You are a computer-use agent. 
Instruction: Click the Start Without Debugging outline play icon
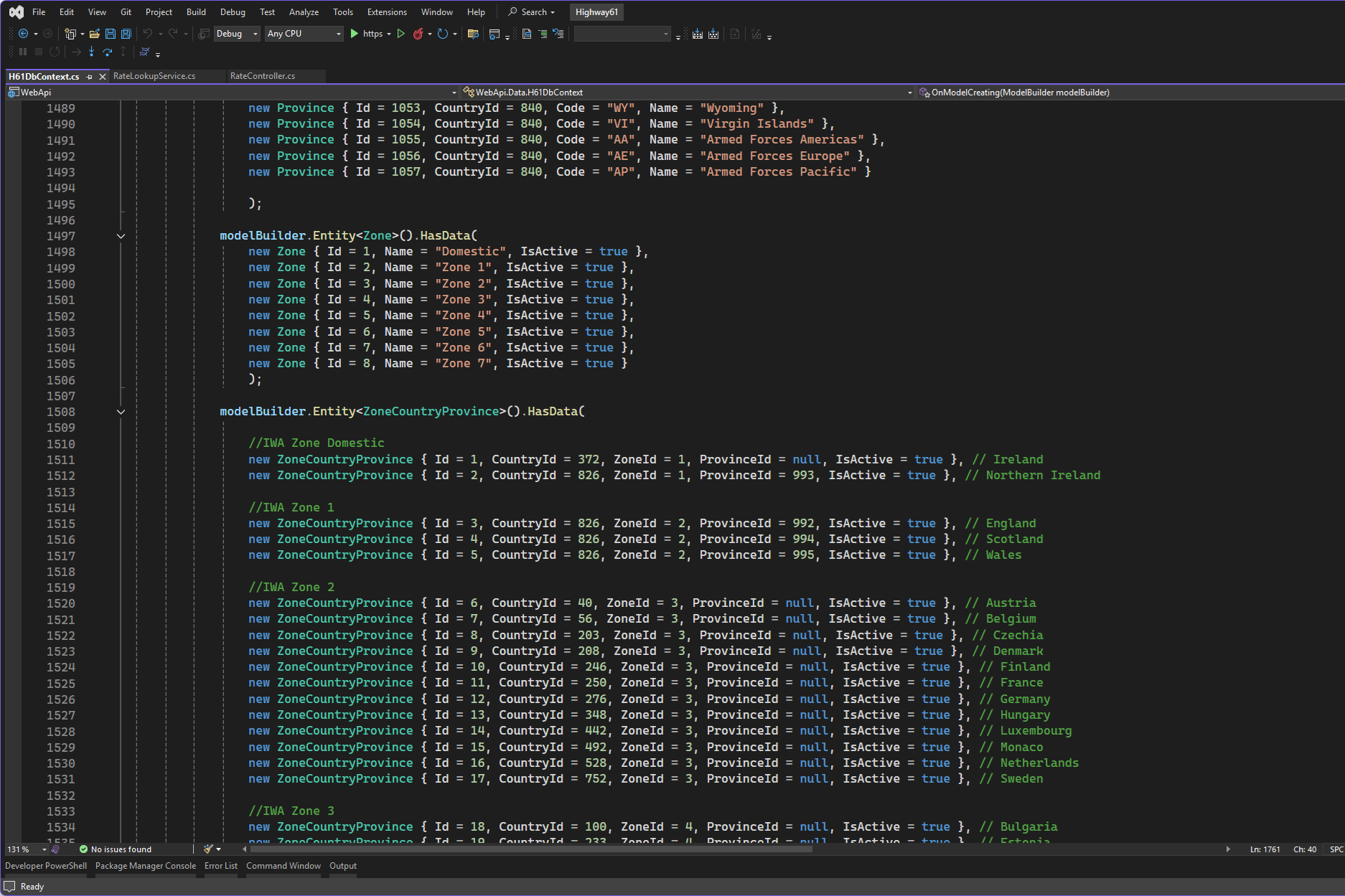pos(401,34)
